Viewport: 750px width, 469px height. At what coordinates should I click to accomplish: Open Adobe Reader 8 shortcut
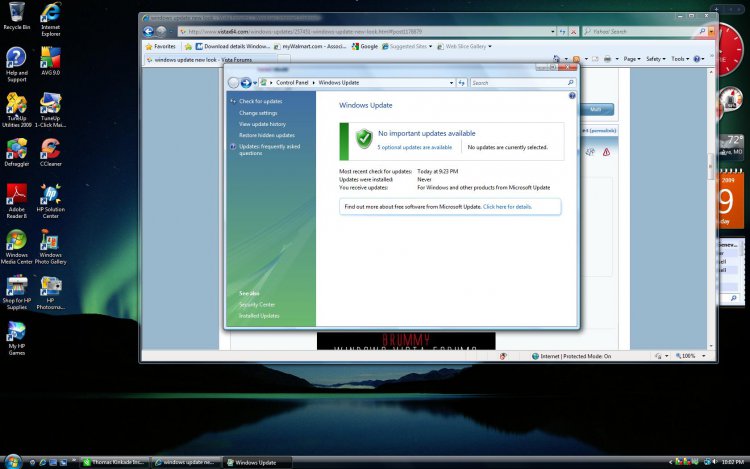pyautogui.click(x=17, y=201)
